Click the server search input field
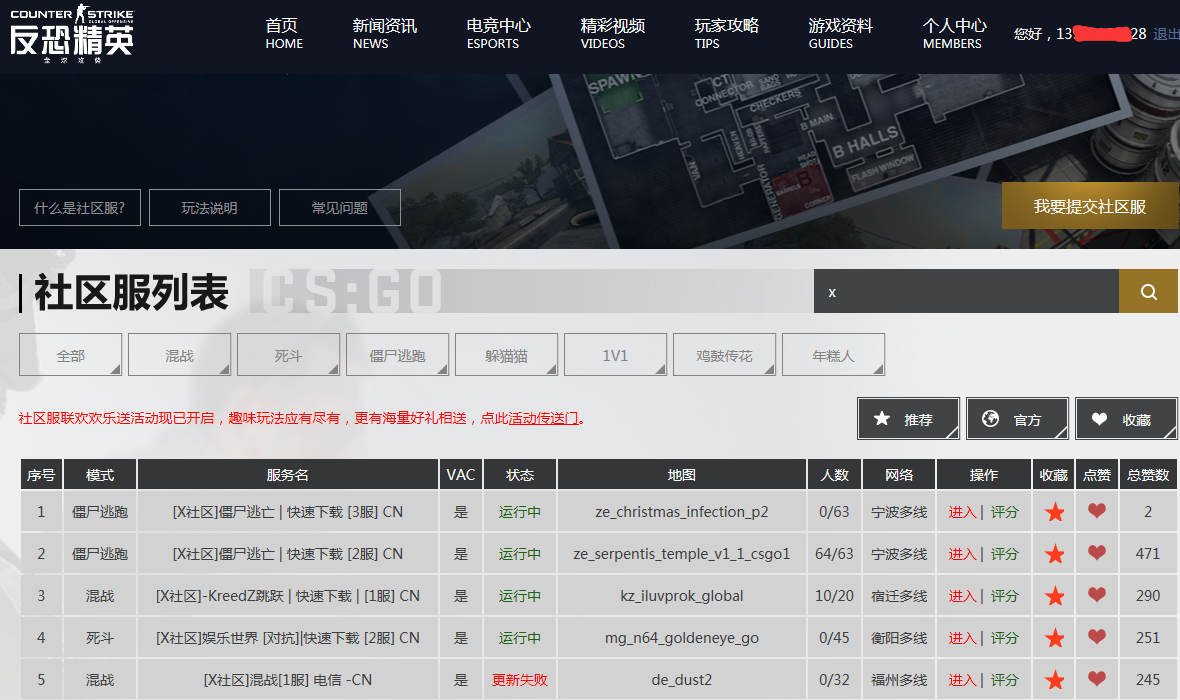The width and height of the screenshot is (1180, 700). [965, 292]
